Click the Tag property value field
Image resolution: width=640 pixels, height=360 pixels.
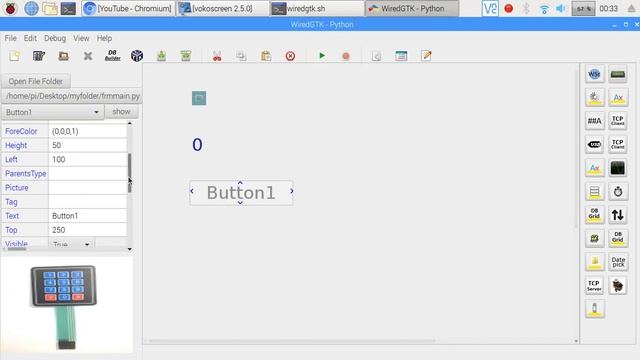coord(88,202)
